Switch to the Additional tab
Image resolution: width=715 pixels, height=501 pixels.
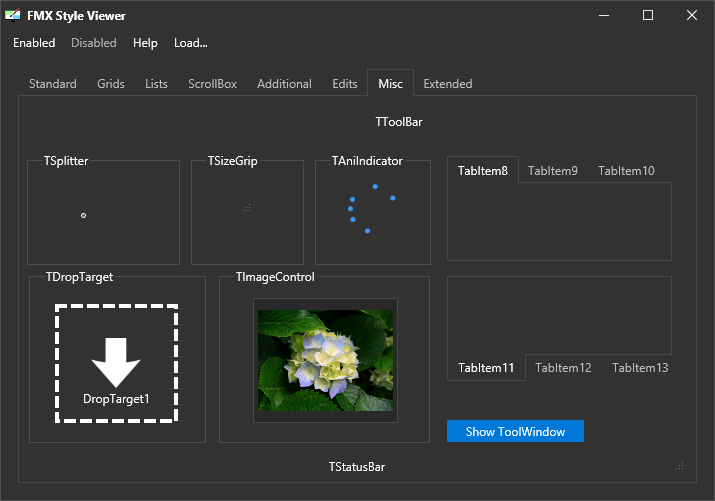[x=285, y=84]
